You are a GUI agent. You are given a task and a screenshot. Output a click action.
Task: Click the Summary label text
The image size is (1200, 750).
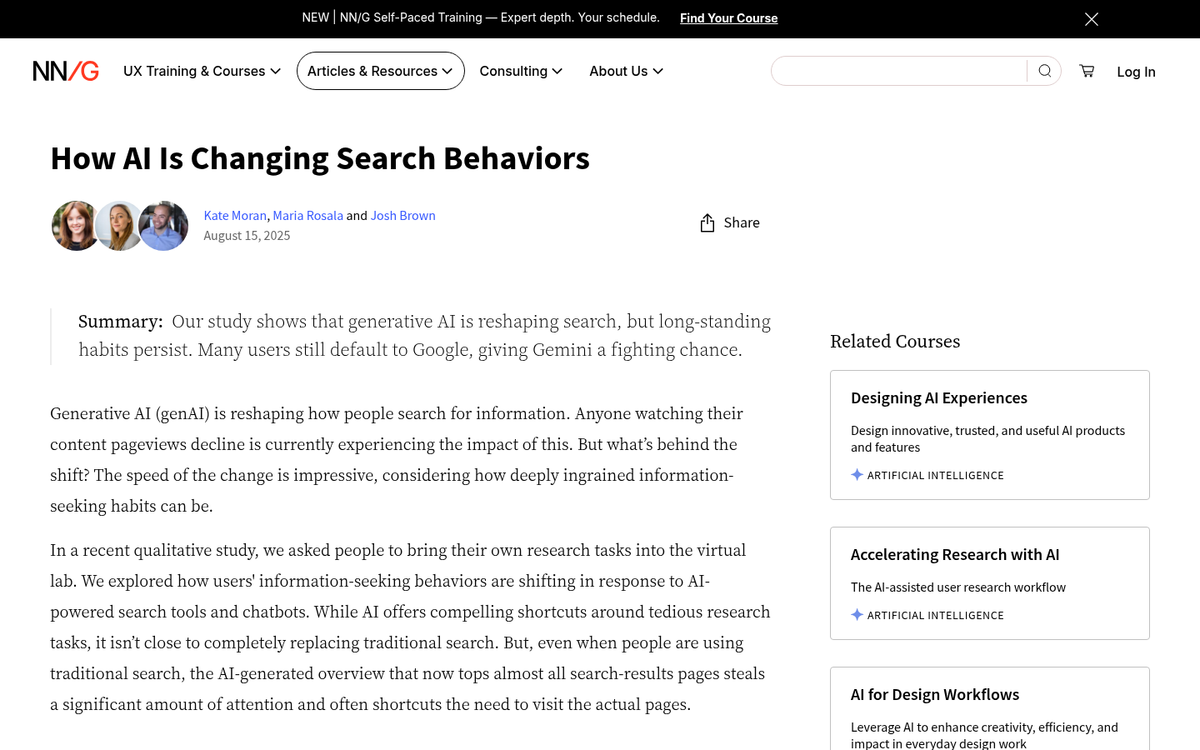[120, 321]
